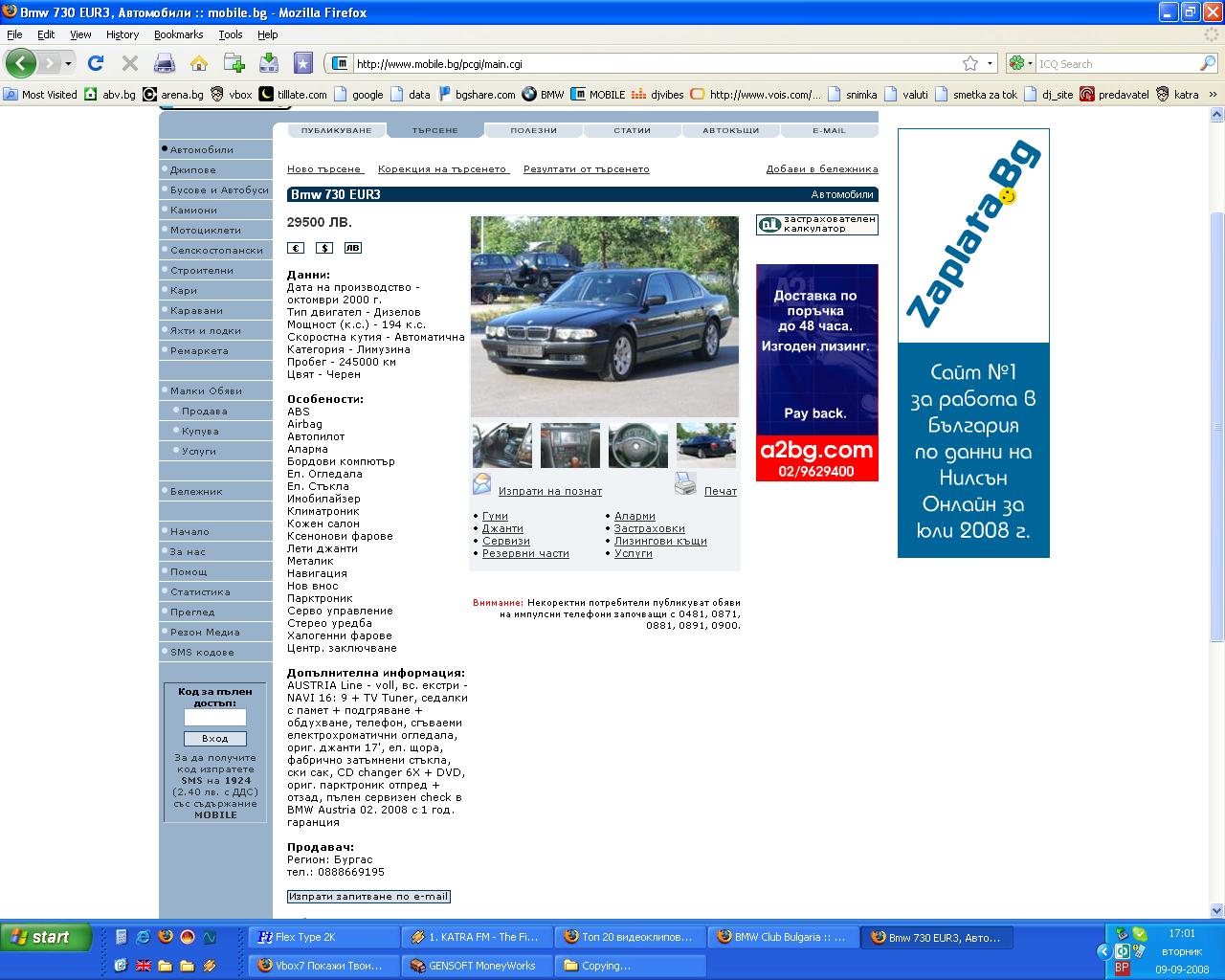Switch to GENSOFT MoneyWorks taskbar window

pyautogui.click(x=477, y=966)
